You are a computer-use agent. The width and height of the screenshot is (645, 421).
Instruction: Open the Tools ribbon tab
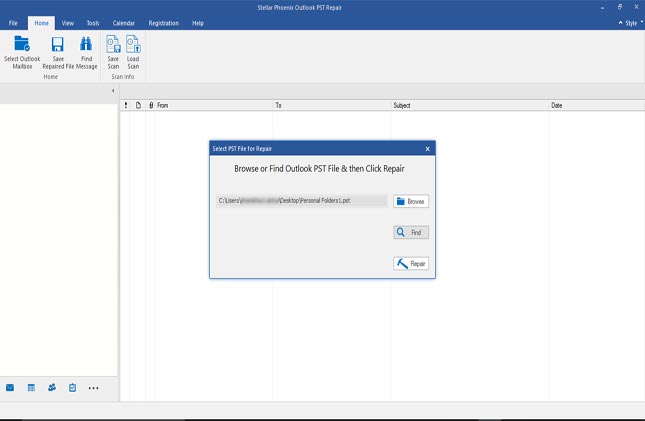(x=93, y=22)
